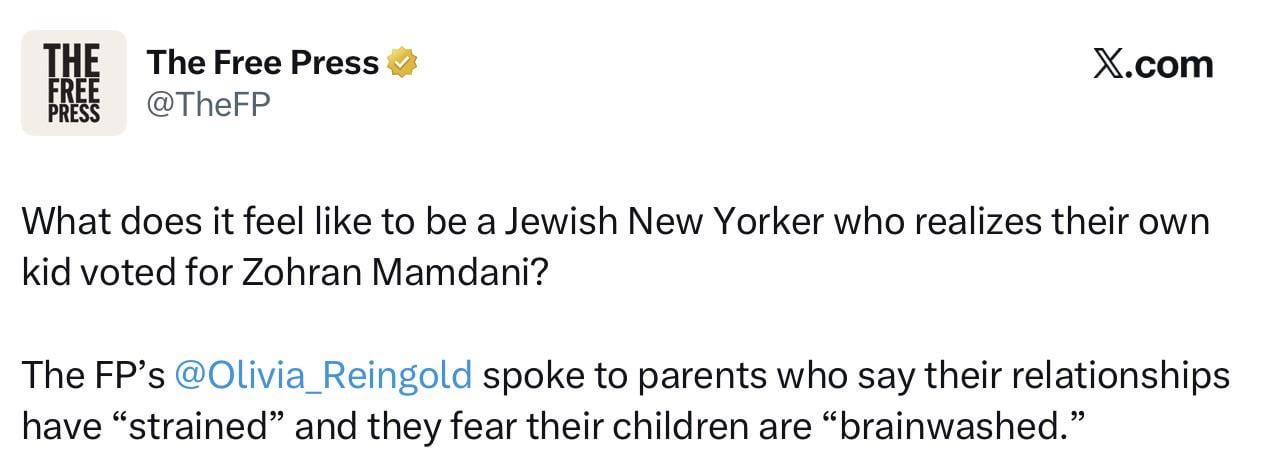Open The Free Press display name

(x=263, y=64)
